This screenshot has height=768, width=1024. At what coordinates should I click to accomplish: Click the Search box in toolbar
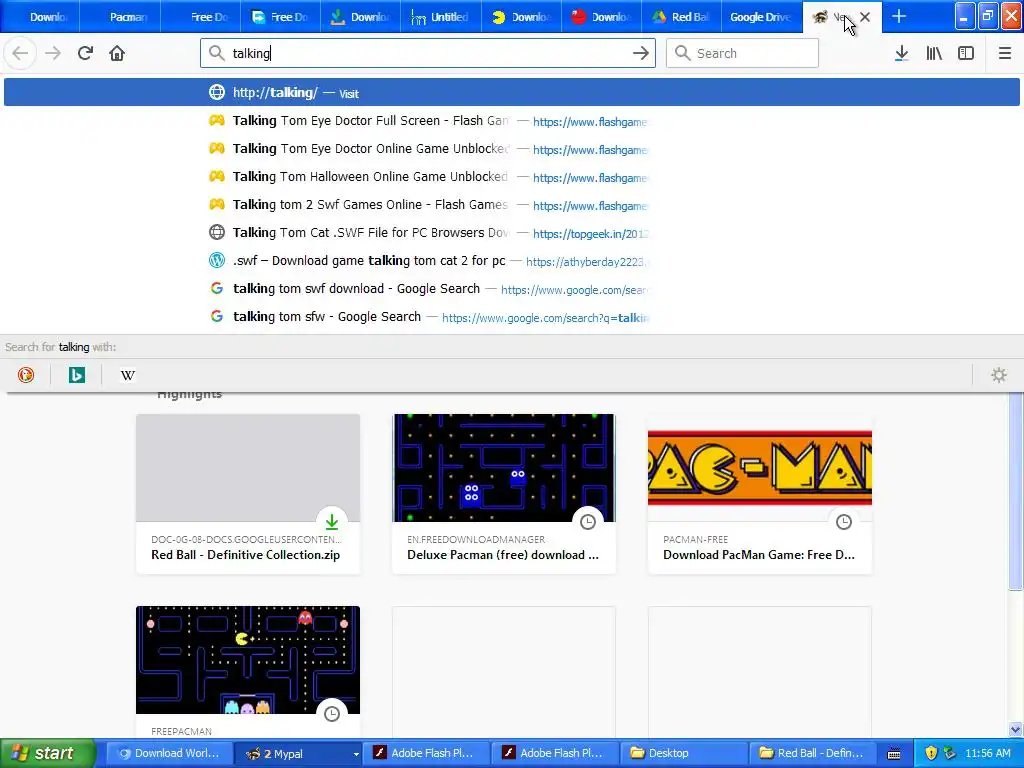742,54
